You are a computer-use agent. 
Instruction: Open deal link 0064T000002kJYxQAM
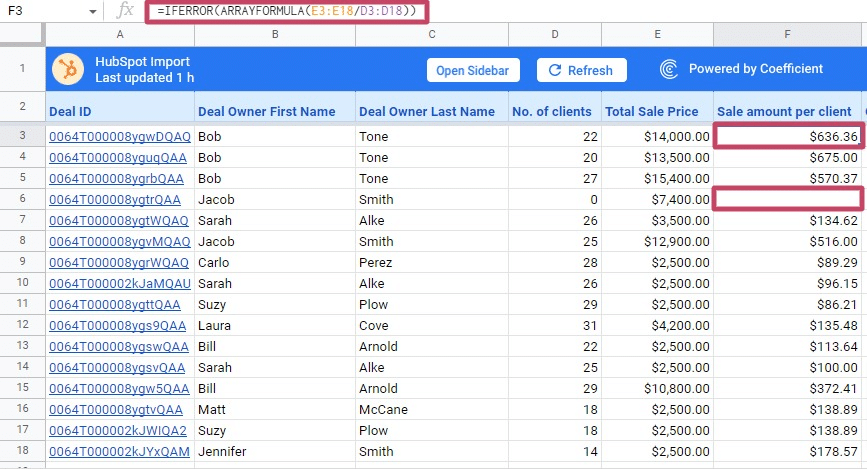(x=119, y=451)
